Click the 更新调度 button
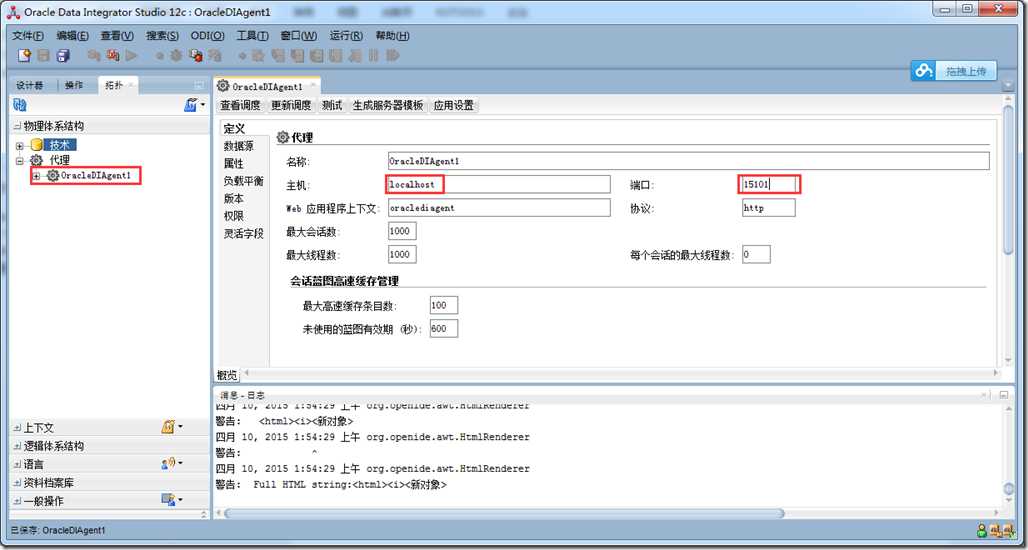 pyautogui.click(x=291, y=106)
